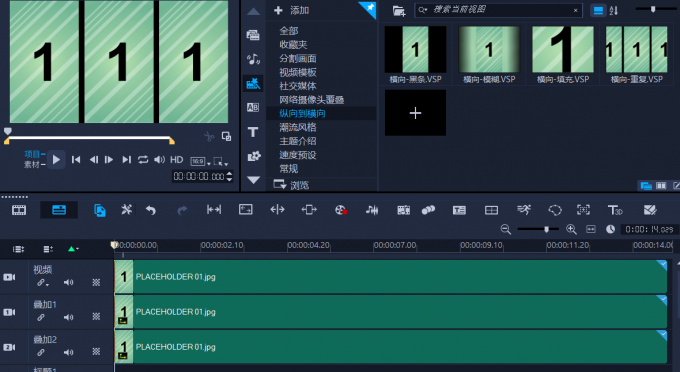The width and height of the screenshot is (680, 372).
Task: Click the search current view field
Action: coord(499,10)
